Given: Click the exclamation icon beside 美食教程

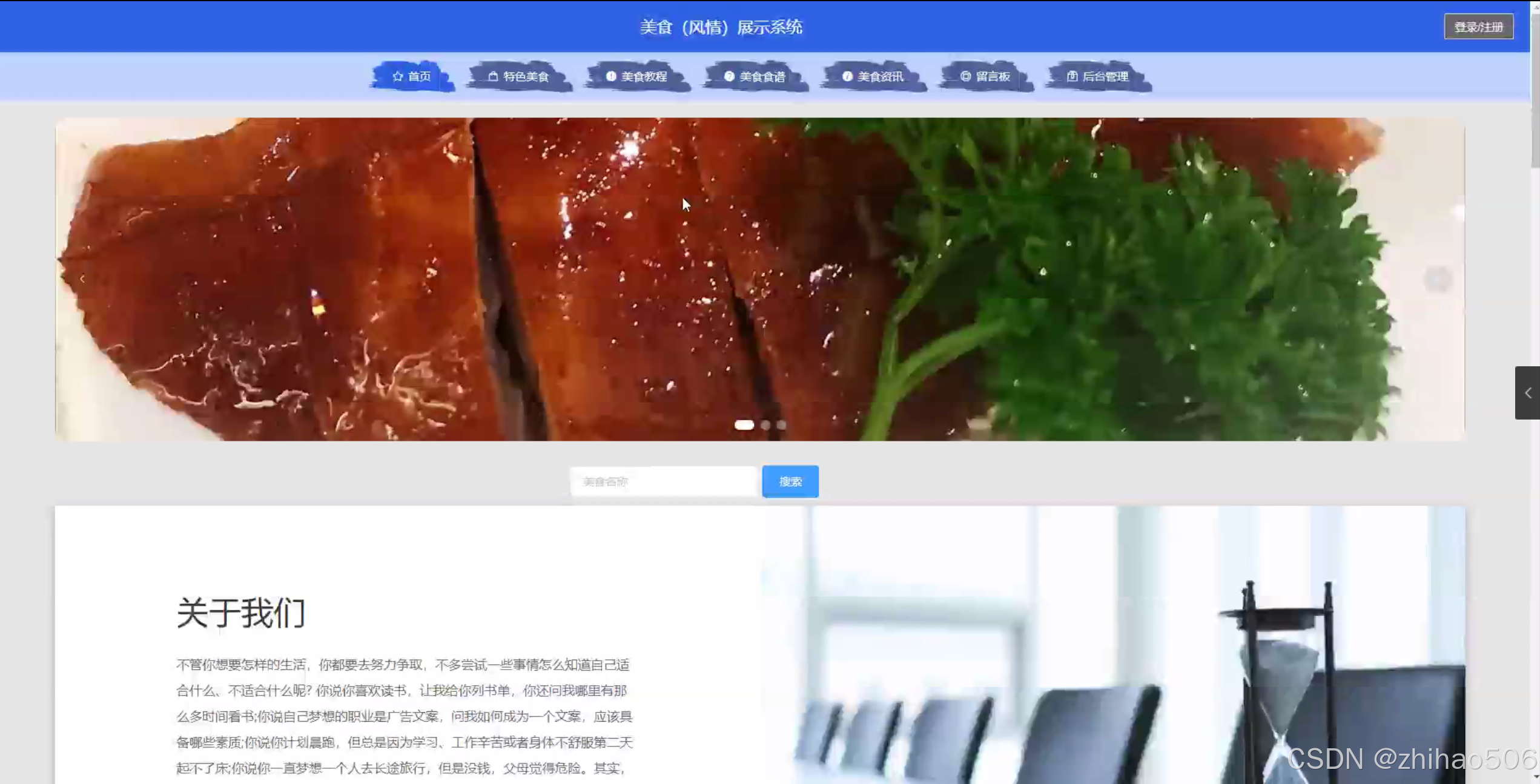Looking at the screenshot, I should 611,76.
